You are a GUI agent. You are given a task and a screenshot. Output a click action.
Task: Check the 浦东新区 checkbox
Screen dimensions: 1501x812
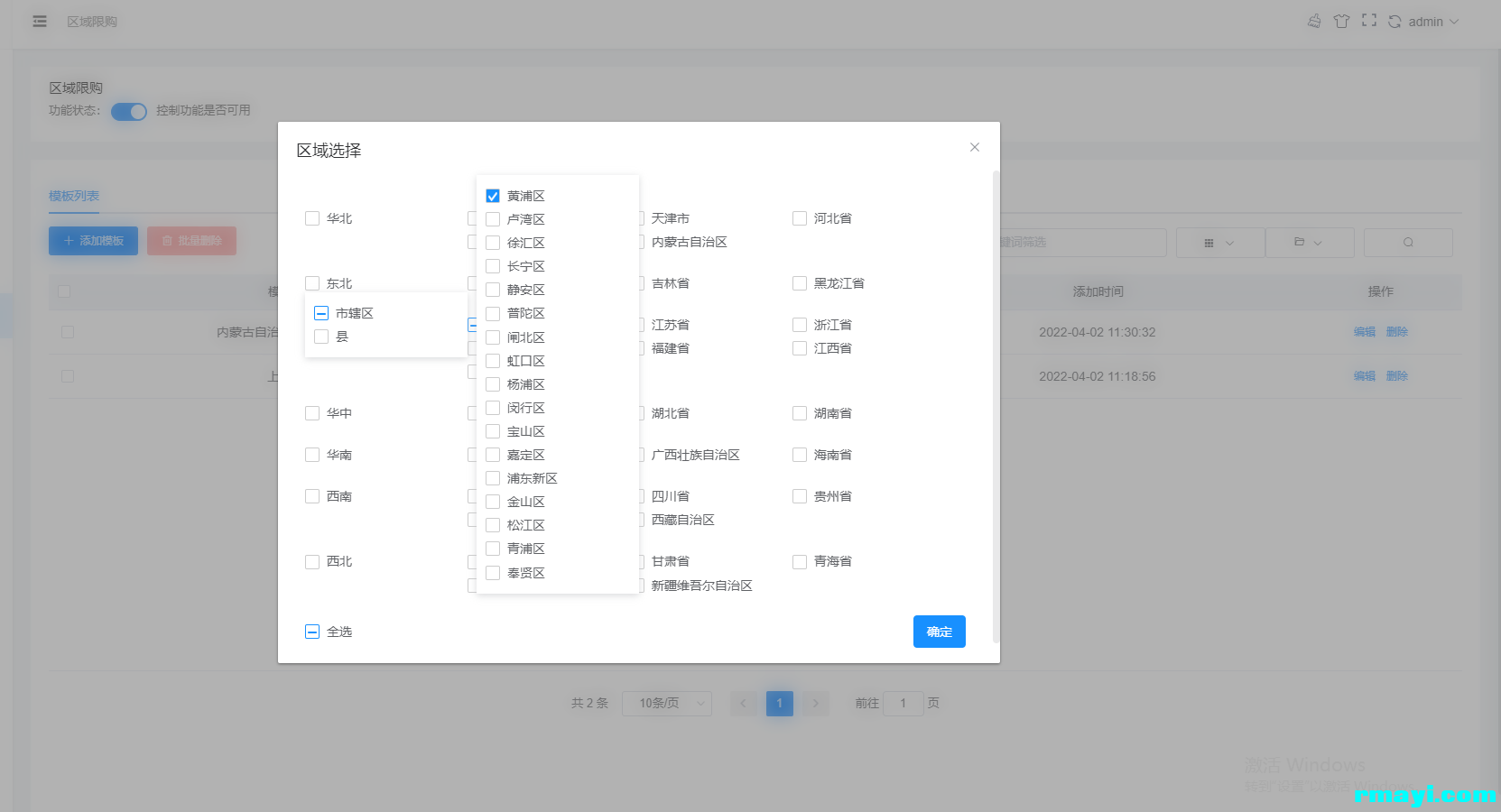tap(493, 478)
